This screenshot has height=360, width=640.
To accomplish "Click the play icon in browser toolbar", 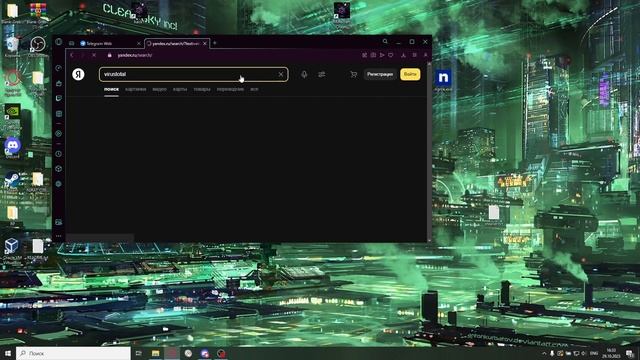I will tap(382, 55).
